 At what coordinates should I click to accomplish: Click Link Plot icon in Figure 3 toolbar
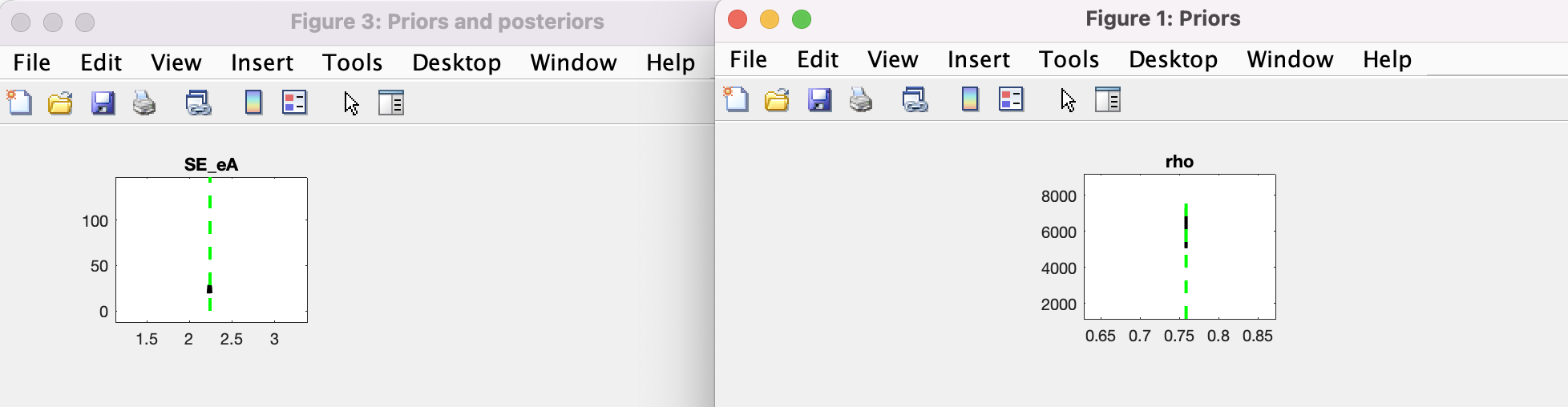(x=198, y=103)
